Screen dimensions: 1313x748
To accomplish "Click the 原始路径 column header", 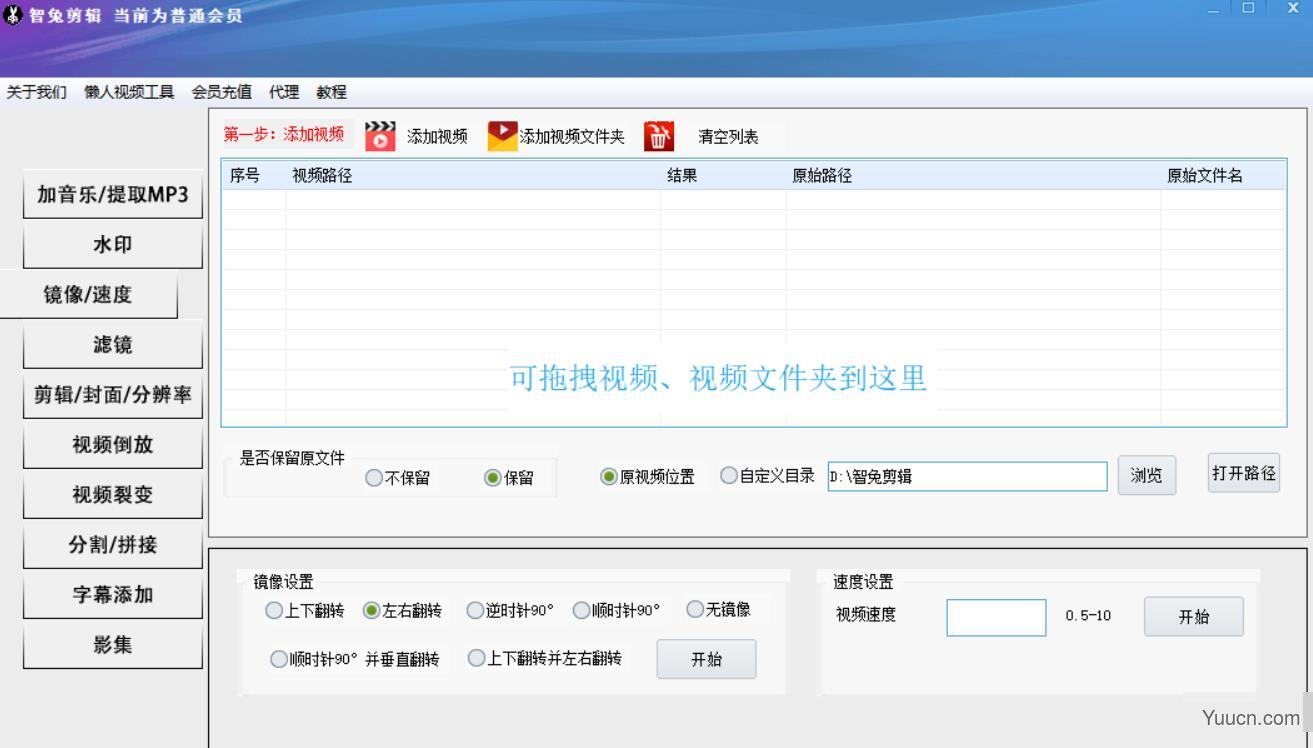I will pos(973,176).
